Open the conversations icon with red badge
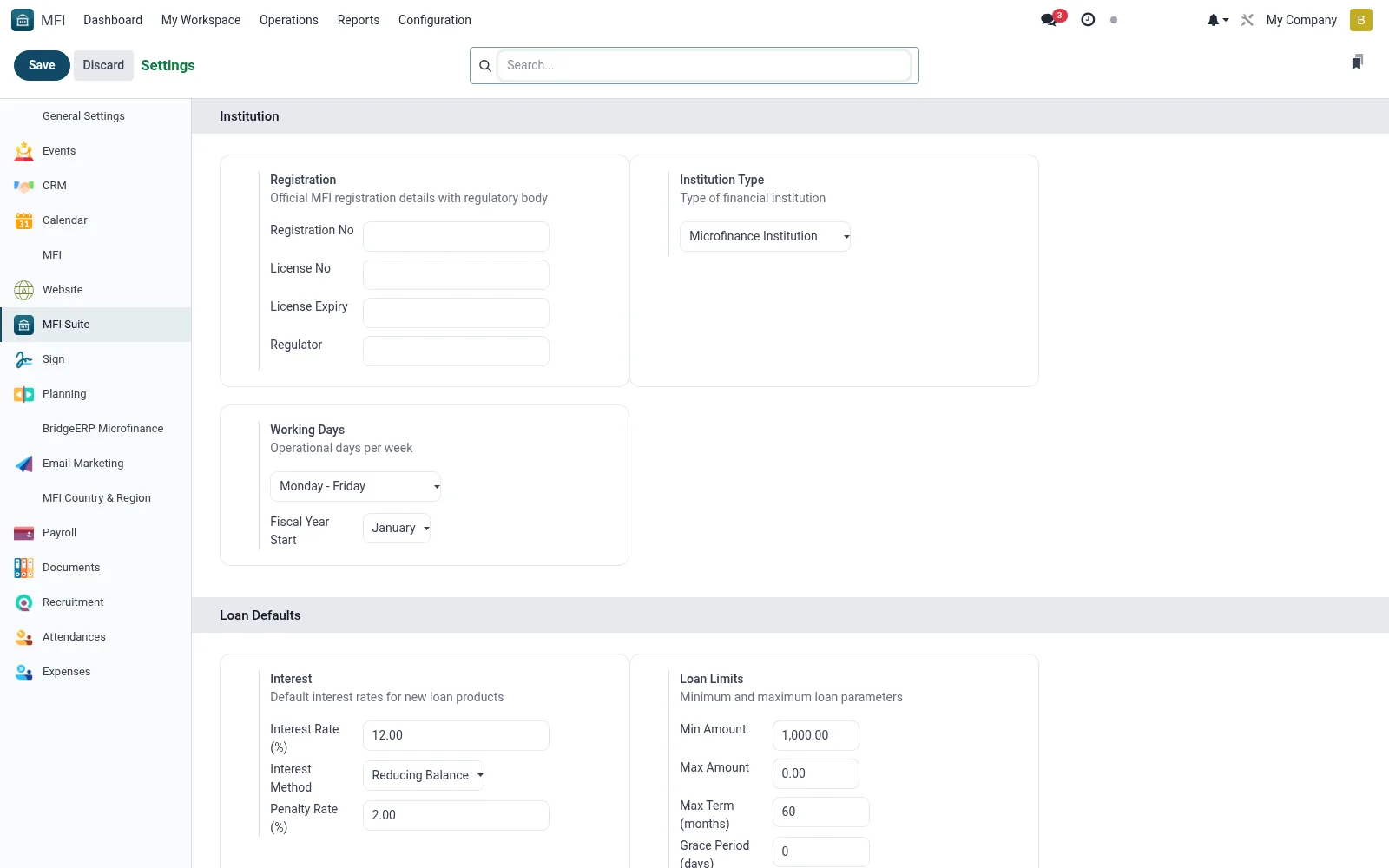Viewport: 1389px width, 868px height. tap(1053, 19)
